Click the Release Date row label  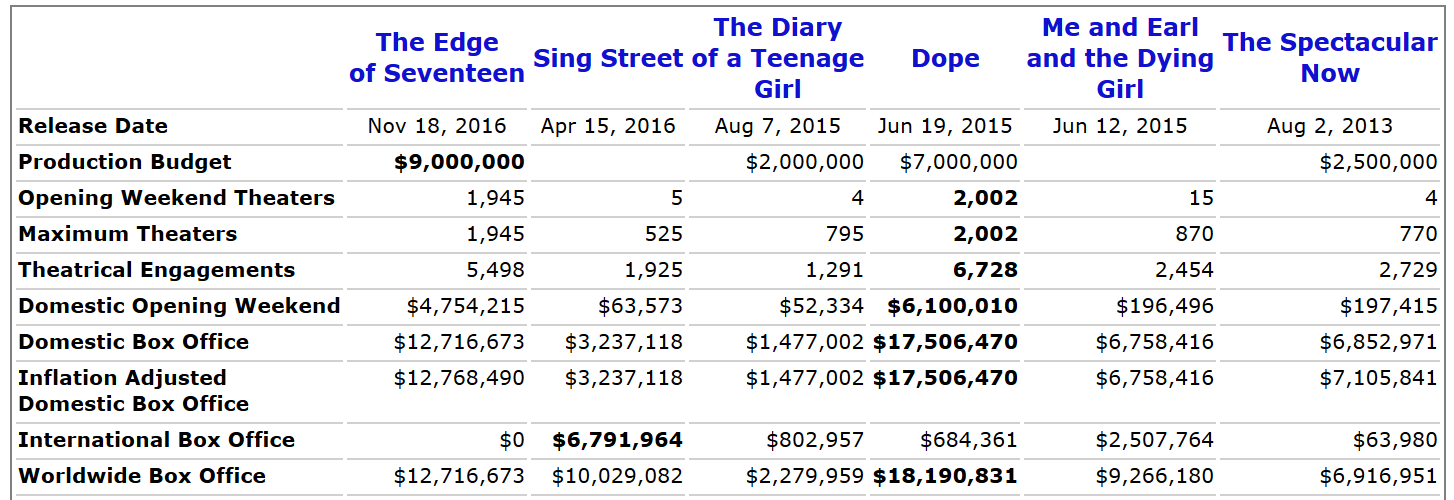93,126
